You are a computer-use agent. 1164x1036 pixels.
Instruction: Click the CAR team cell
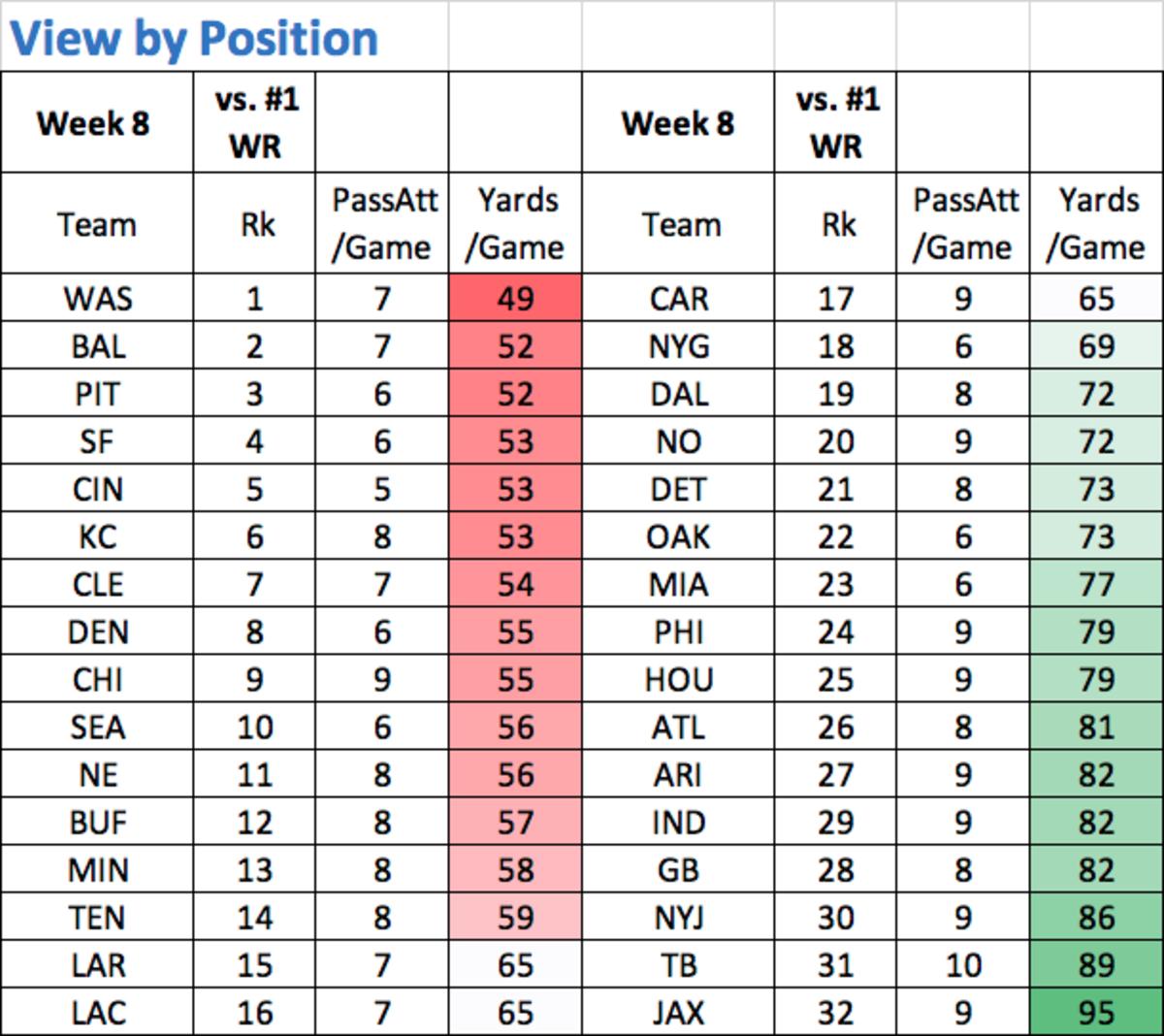pos(678,298)
